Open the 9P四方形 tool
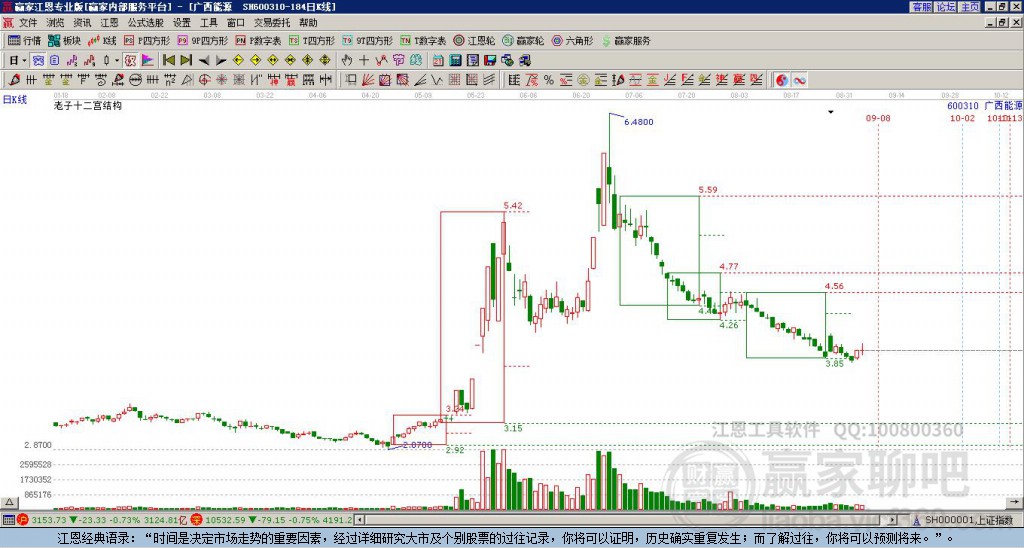 click(203, 40)
